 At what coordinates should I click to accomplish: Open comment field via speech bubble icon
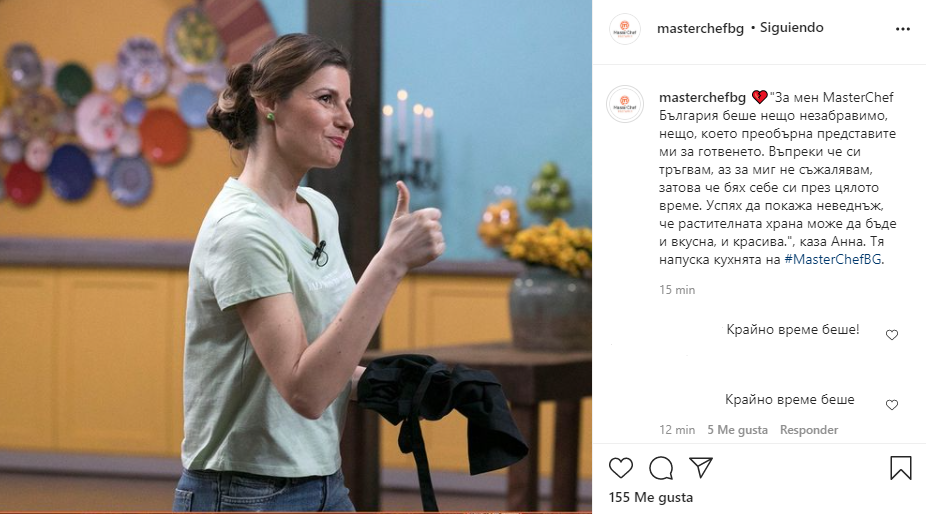[x=661, y=468]
